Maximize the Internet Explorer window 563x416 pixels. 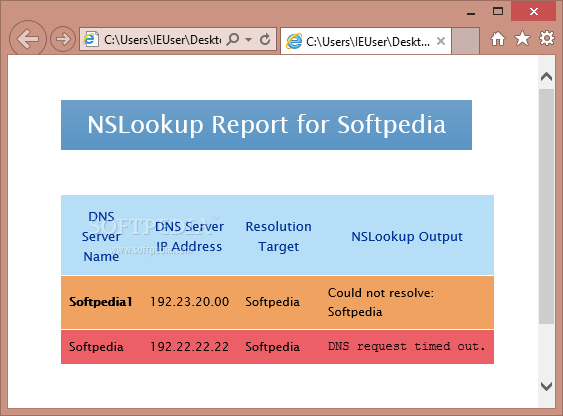pos(498,11)
